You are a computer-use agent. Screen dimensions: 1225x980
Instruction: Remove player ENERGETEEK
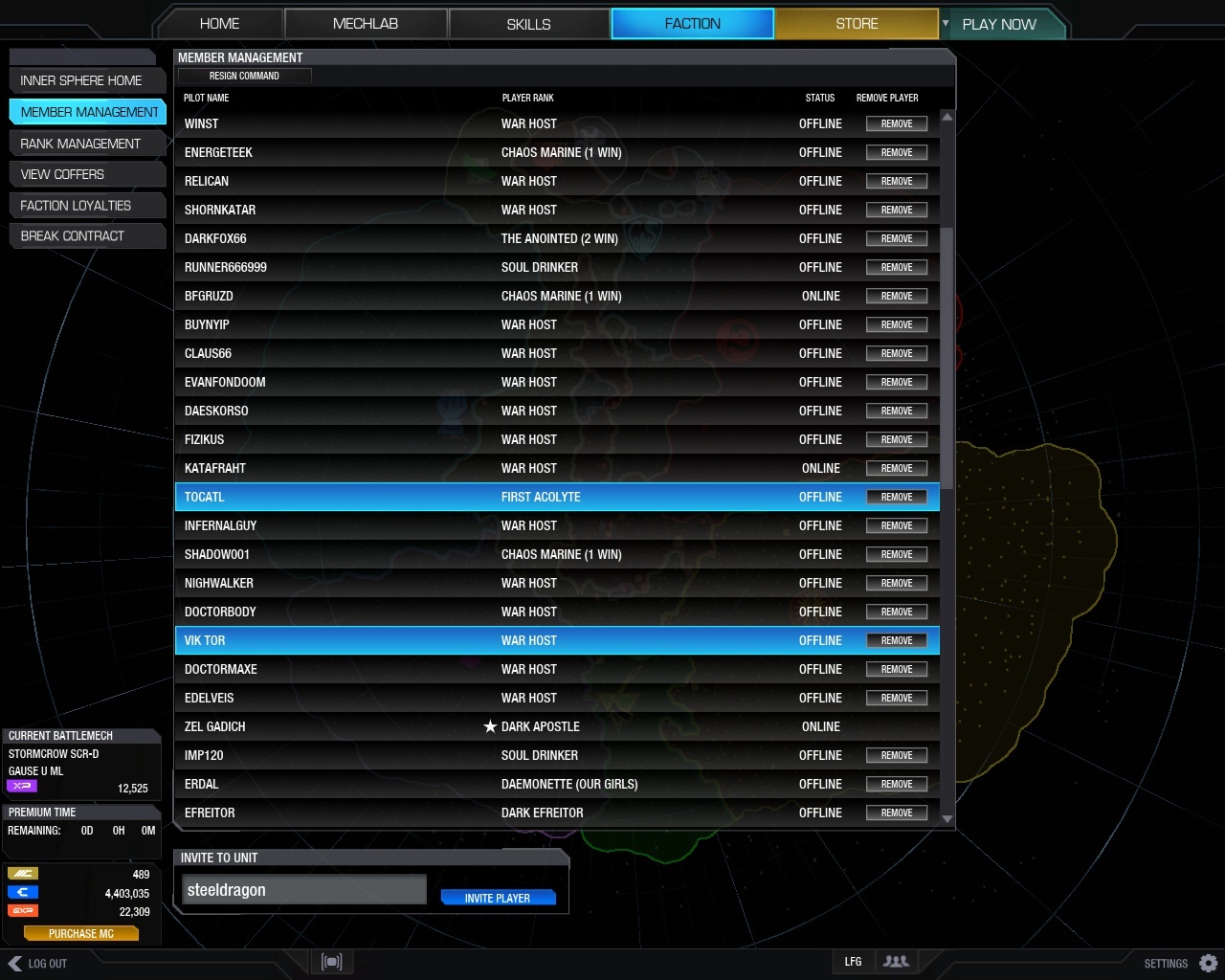(x=897, y=152)
